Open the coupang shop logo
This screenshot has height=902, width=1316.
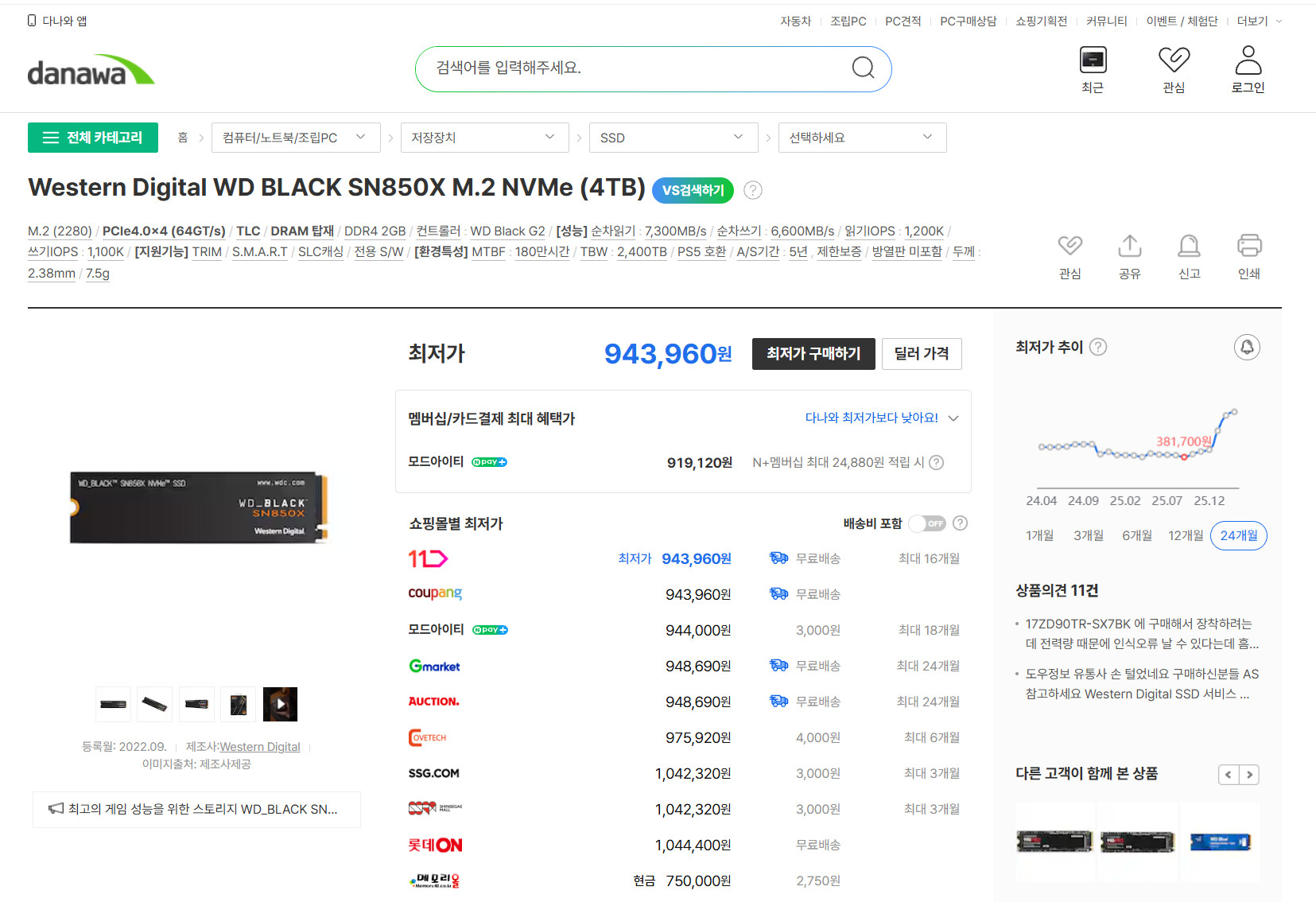pyautogui.click(x=435, y=593)
